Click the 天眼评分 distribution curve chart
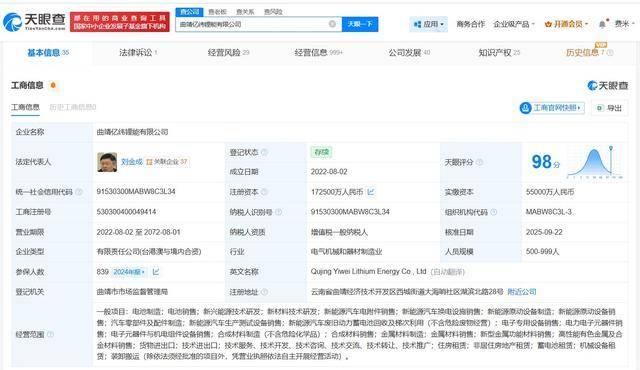 point(595,162)
